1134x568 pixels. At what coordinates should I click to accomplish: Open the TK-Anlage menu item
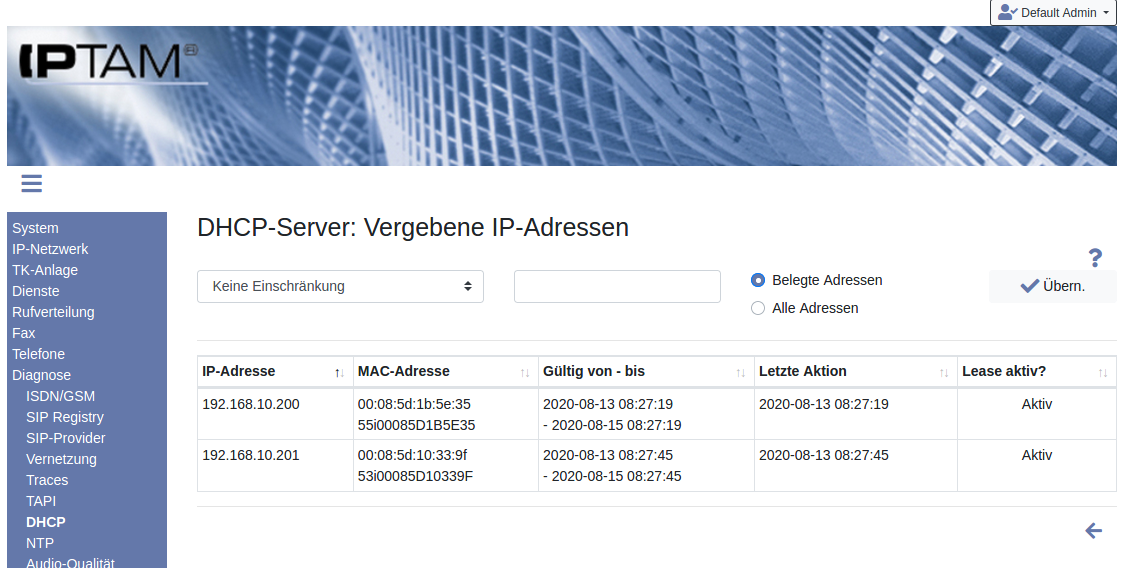(45, 270)
